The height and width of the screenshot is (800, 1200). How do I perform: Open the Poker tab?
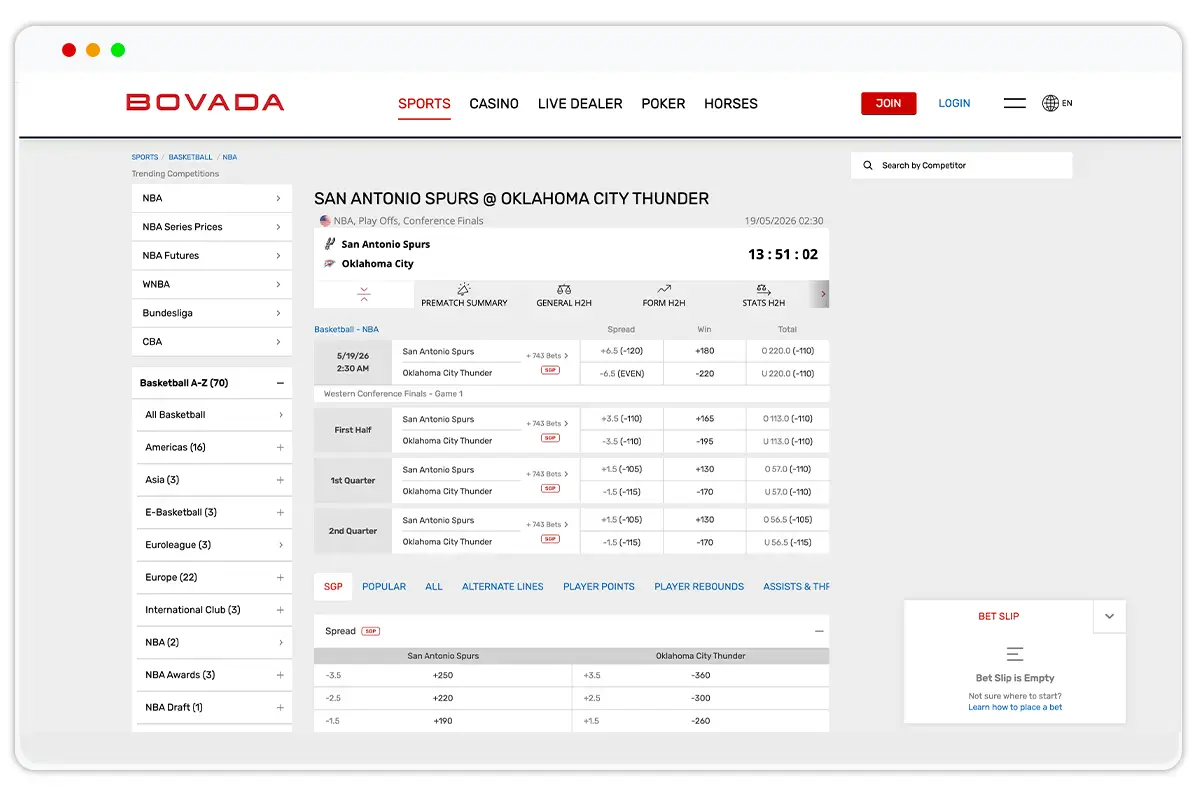[x=663, y=104]
